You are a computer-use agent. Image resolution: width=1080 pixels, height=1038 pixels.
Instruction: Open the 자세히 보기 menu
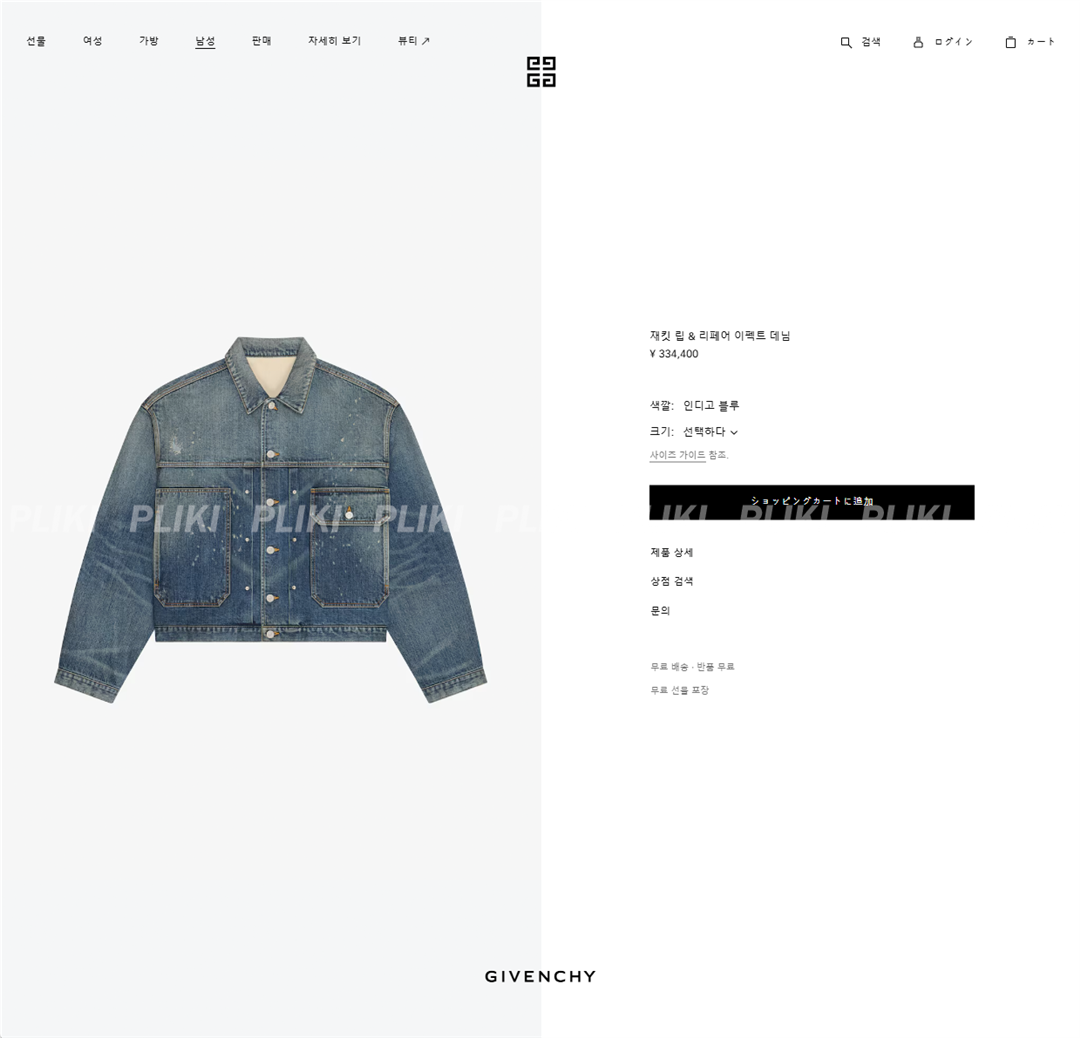[334, 41]
